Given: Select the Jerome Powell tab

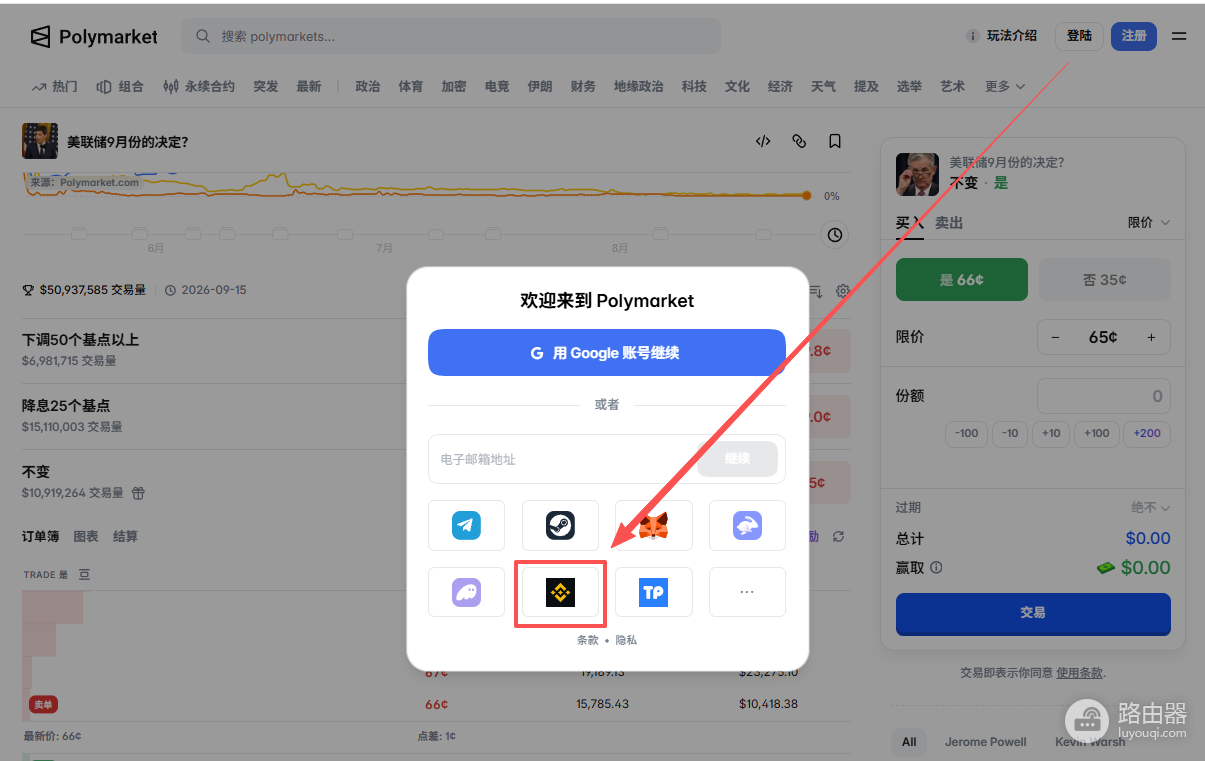Looking at the screenshot, I should pyautogui.click(x=986, y=742).
